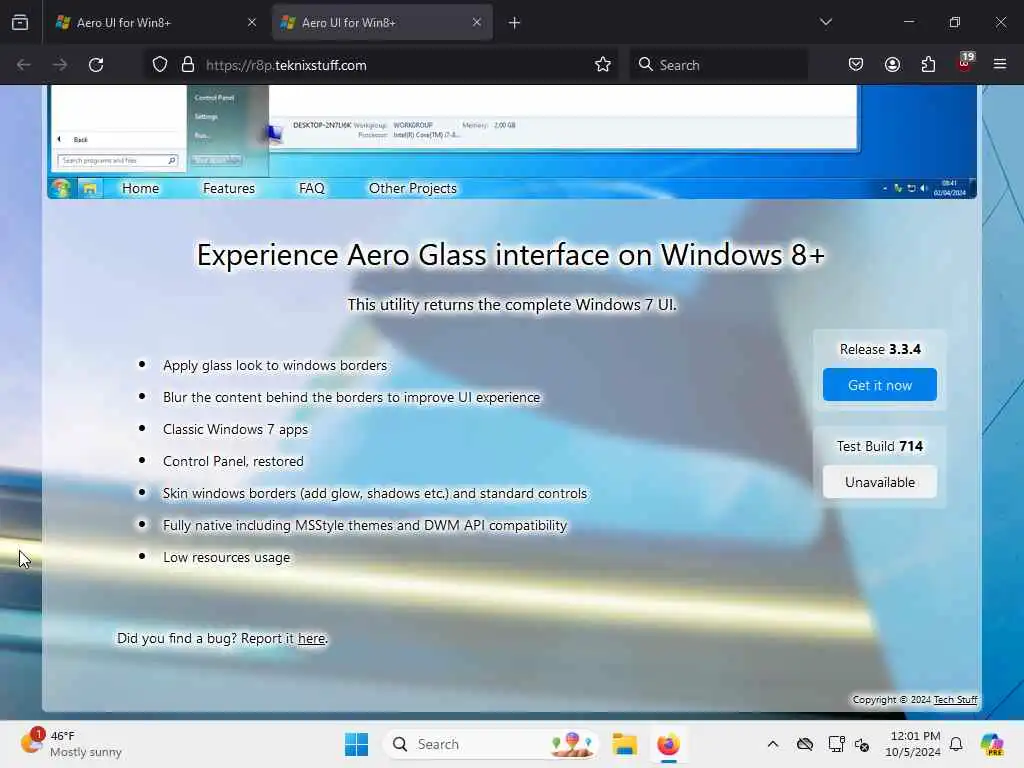Download release via Get it now
The width and height of the screenshot is (1024, 768).
(880, 385)
